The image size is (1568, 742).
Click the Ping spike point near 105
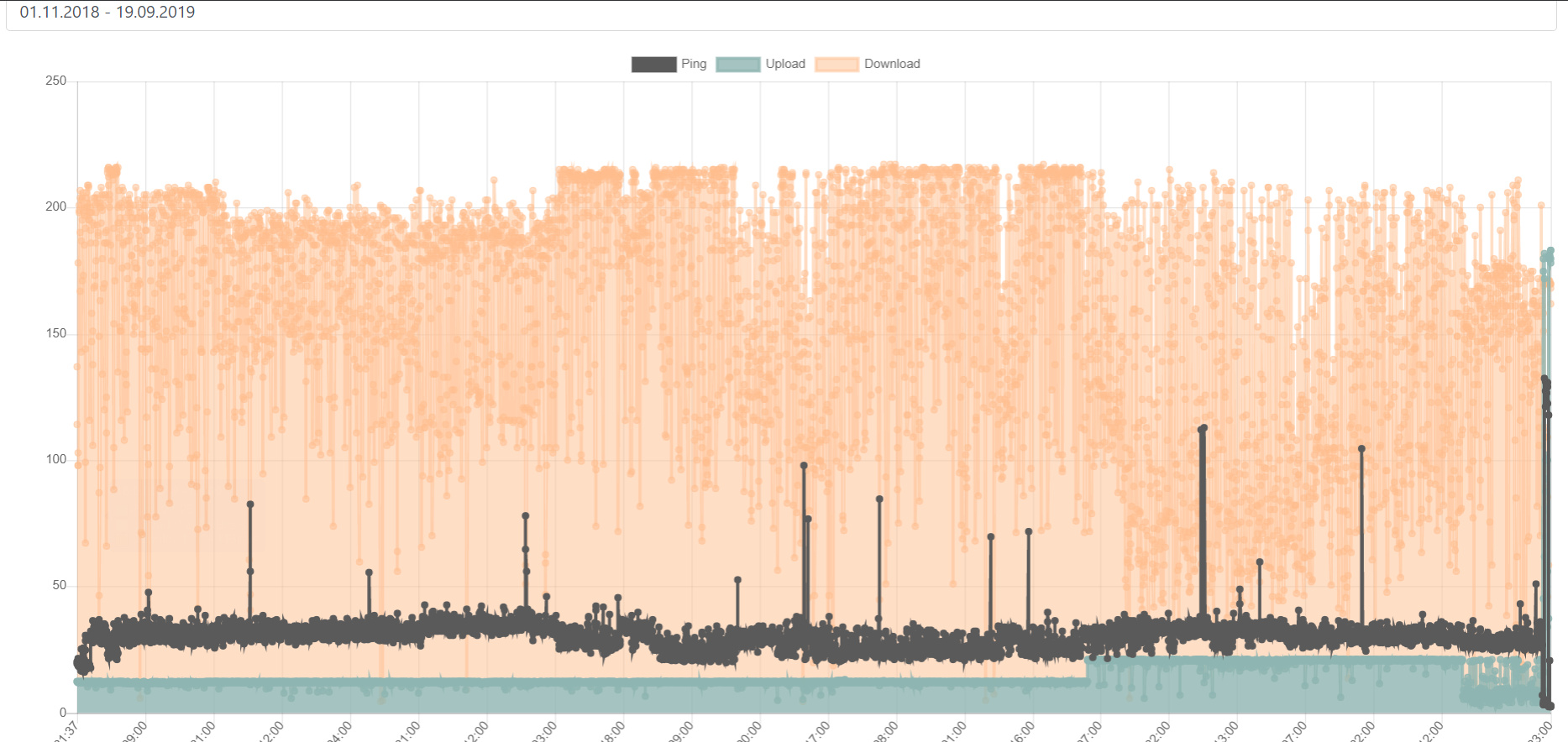(1361, 449)
